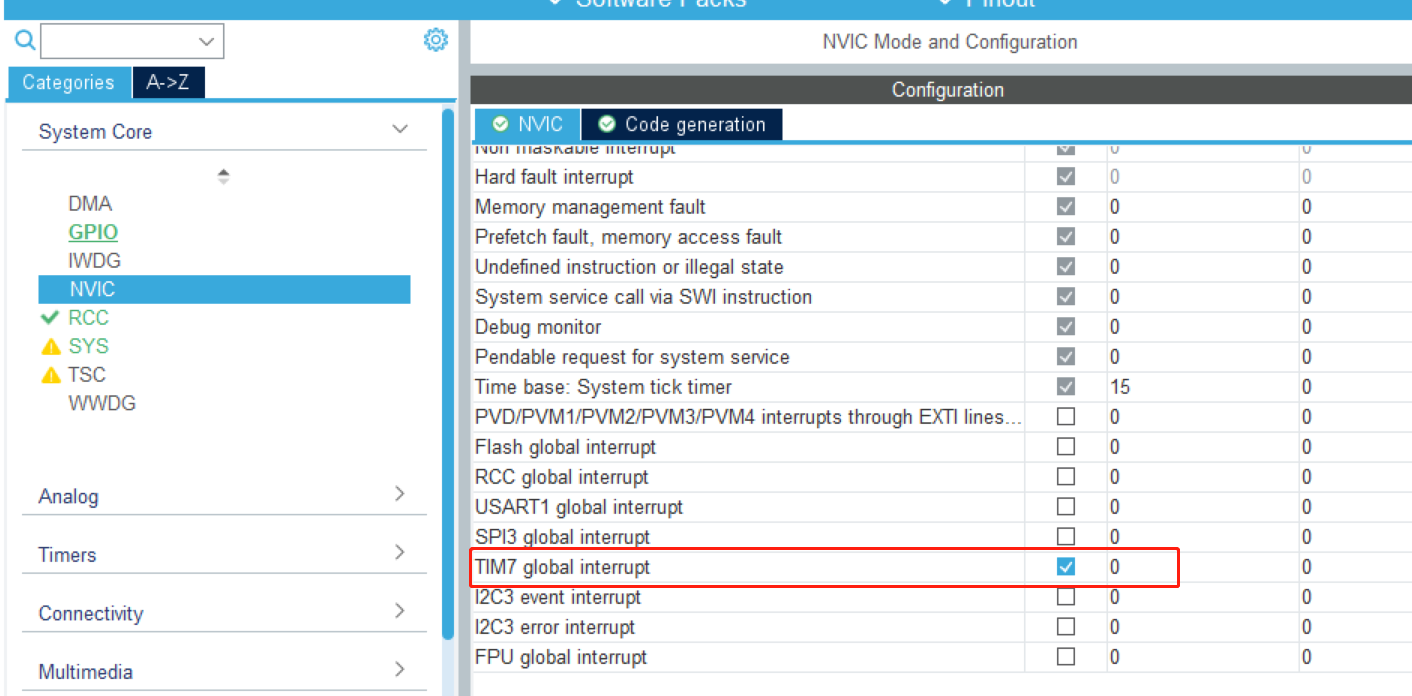The height and width of the screenshot is (696, 1412).
Task: Enable the Flash global interrupt checkbox
Action: pyautogui.click(x=1066, y=447)
